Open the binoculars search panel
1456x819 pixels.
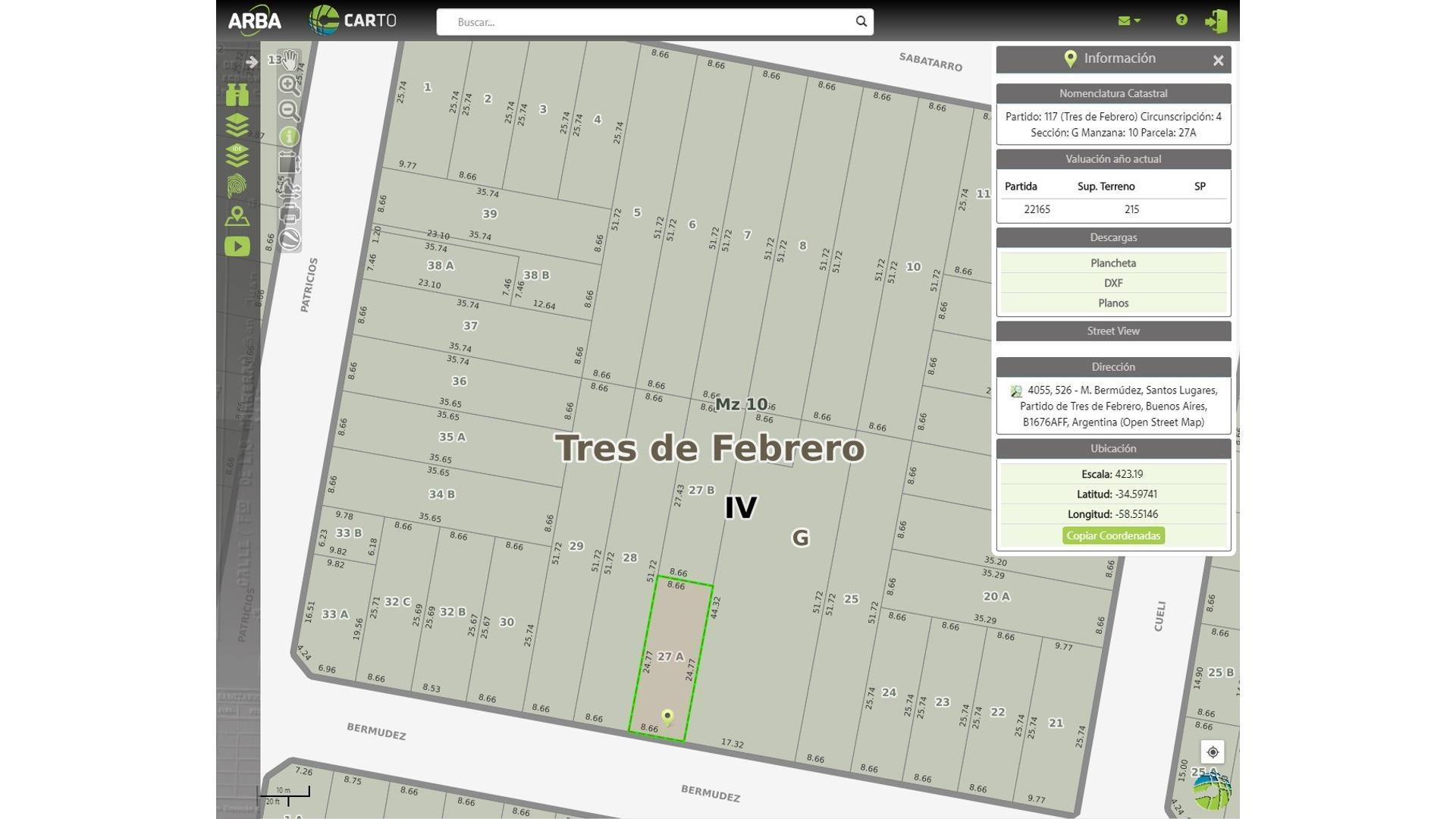point(237,95)
